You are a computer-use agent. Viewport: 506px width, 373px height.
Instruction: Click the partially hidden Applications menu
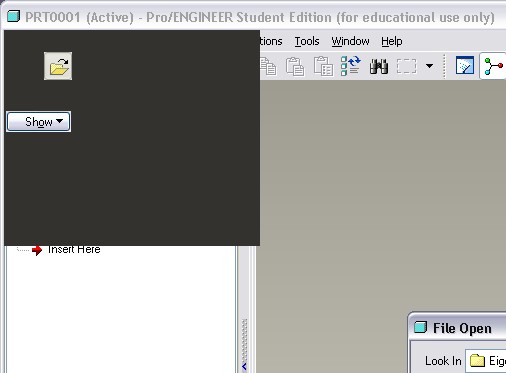point(271,41)
